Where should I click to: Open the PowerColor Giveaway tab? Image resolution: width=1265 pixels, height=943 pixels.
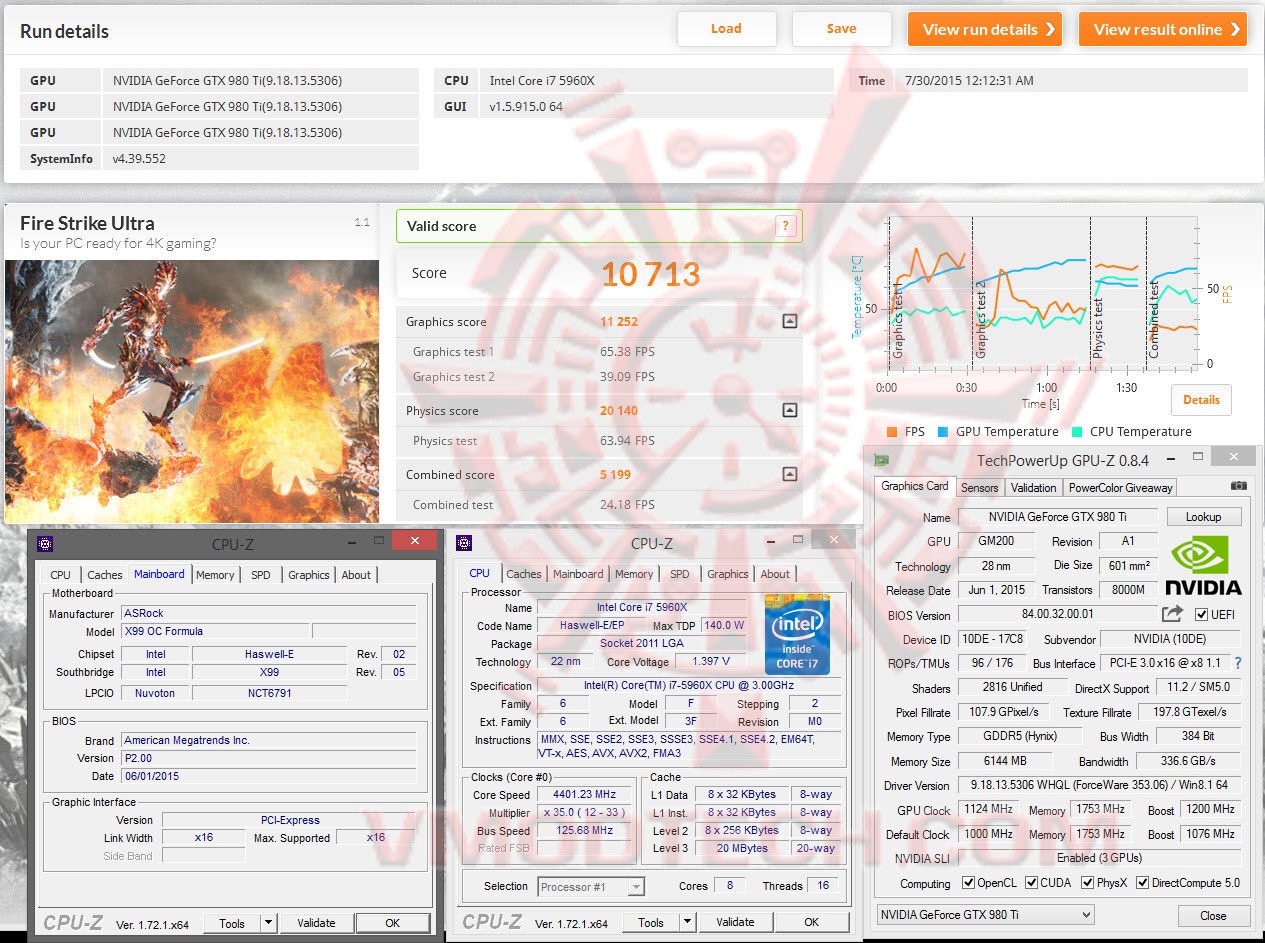[1120, 488]
